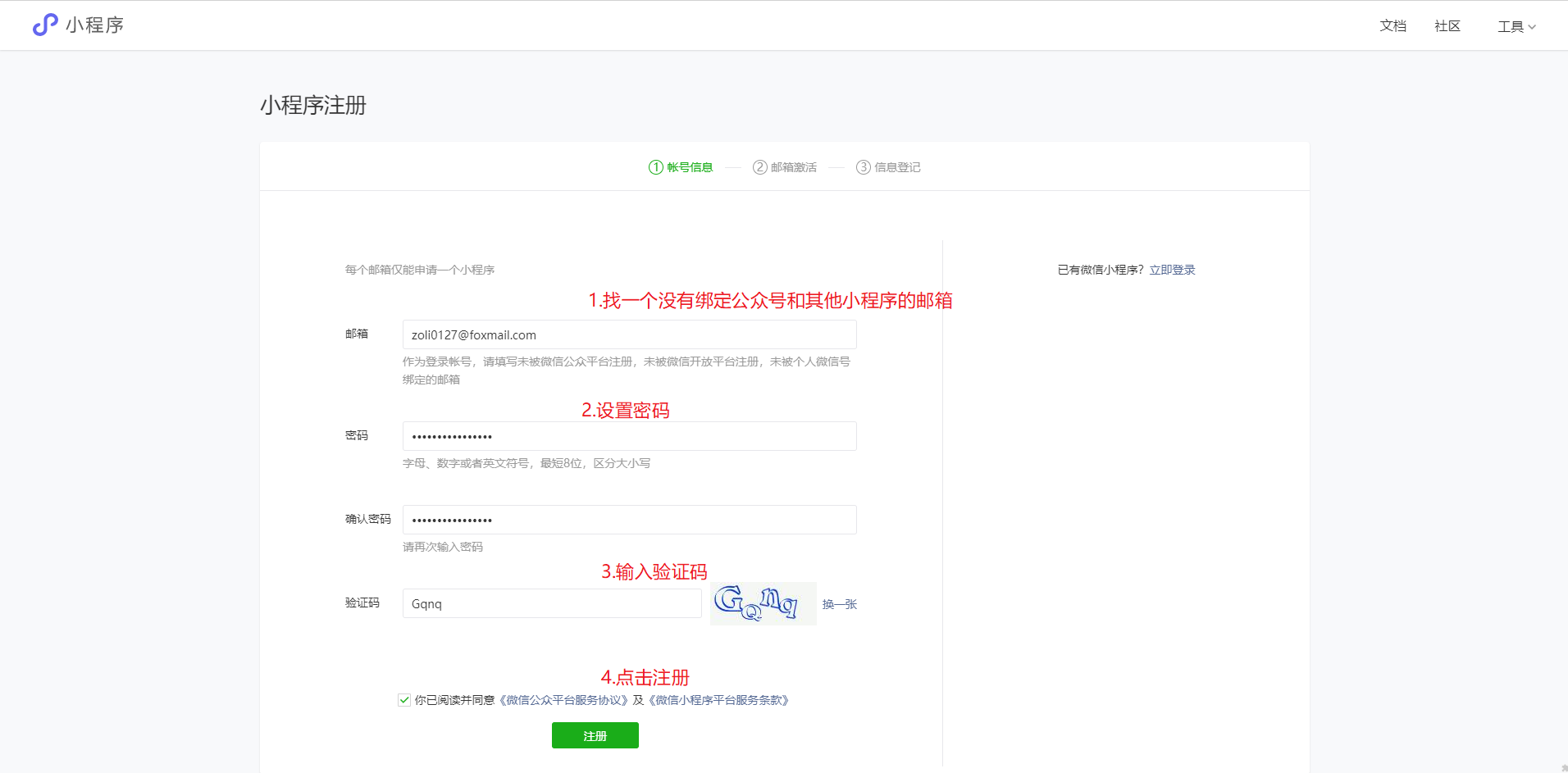1568x773 pixels.
Task: Click the Mini Program logo icon
Action: coord(45,25)
